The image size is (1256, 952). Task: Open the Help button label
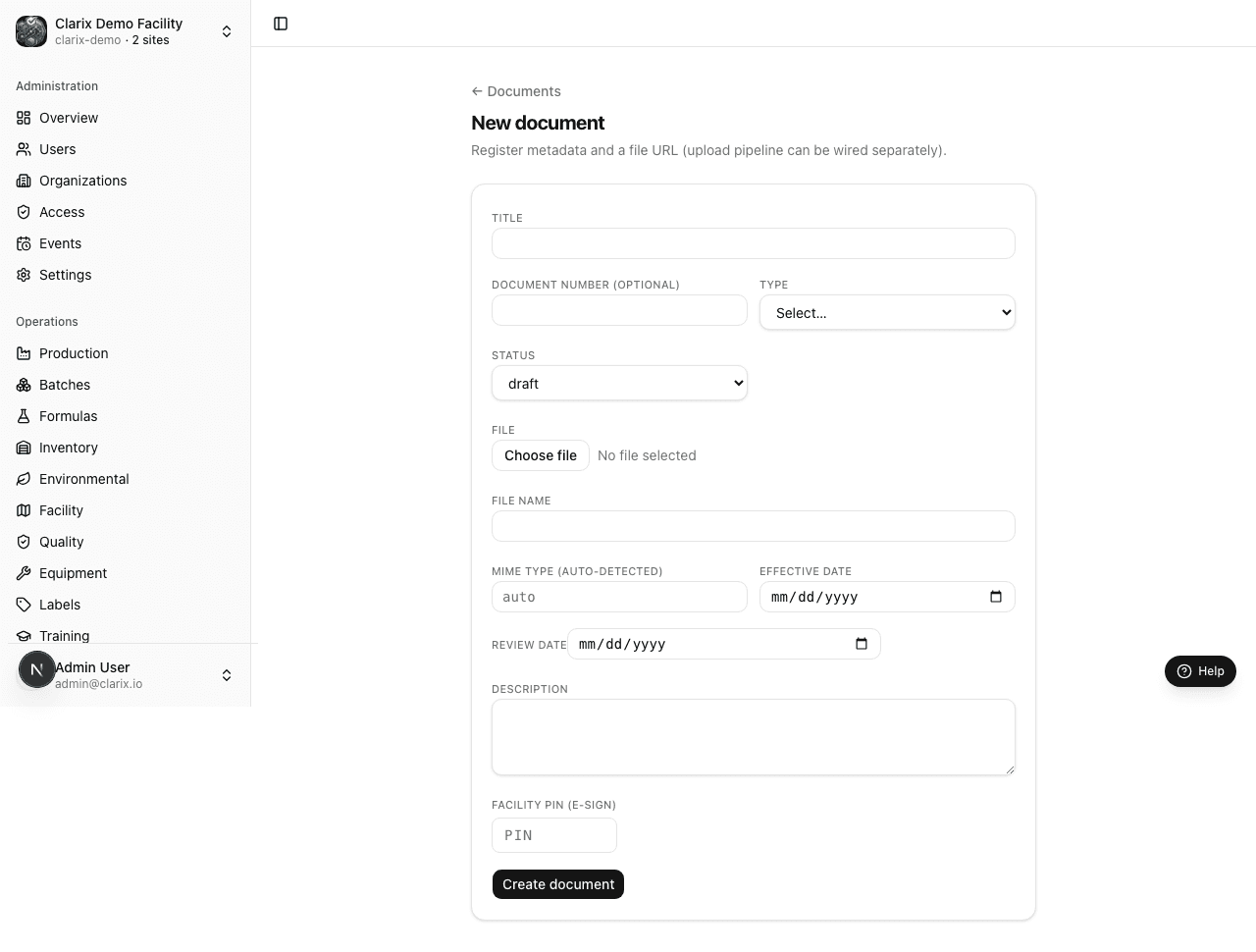pyautogui.click(x=1211, y=671)
